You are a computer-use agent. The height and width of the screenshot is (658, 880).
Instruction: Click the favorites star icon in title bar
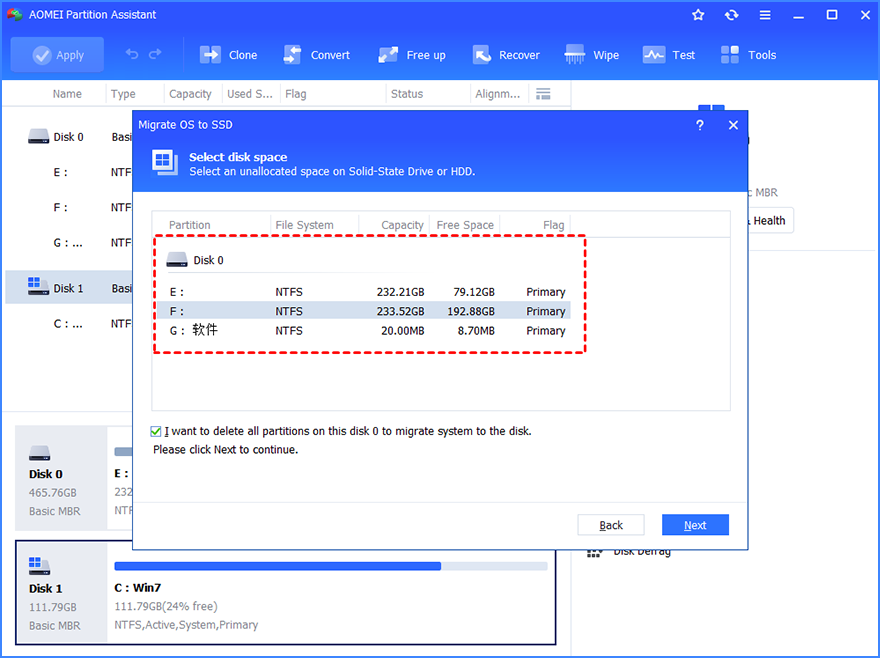(698, 15)
